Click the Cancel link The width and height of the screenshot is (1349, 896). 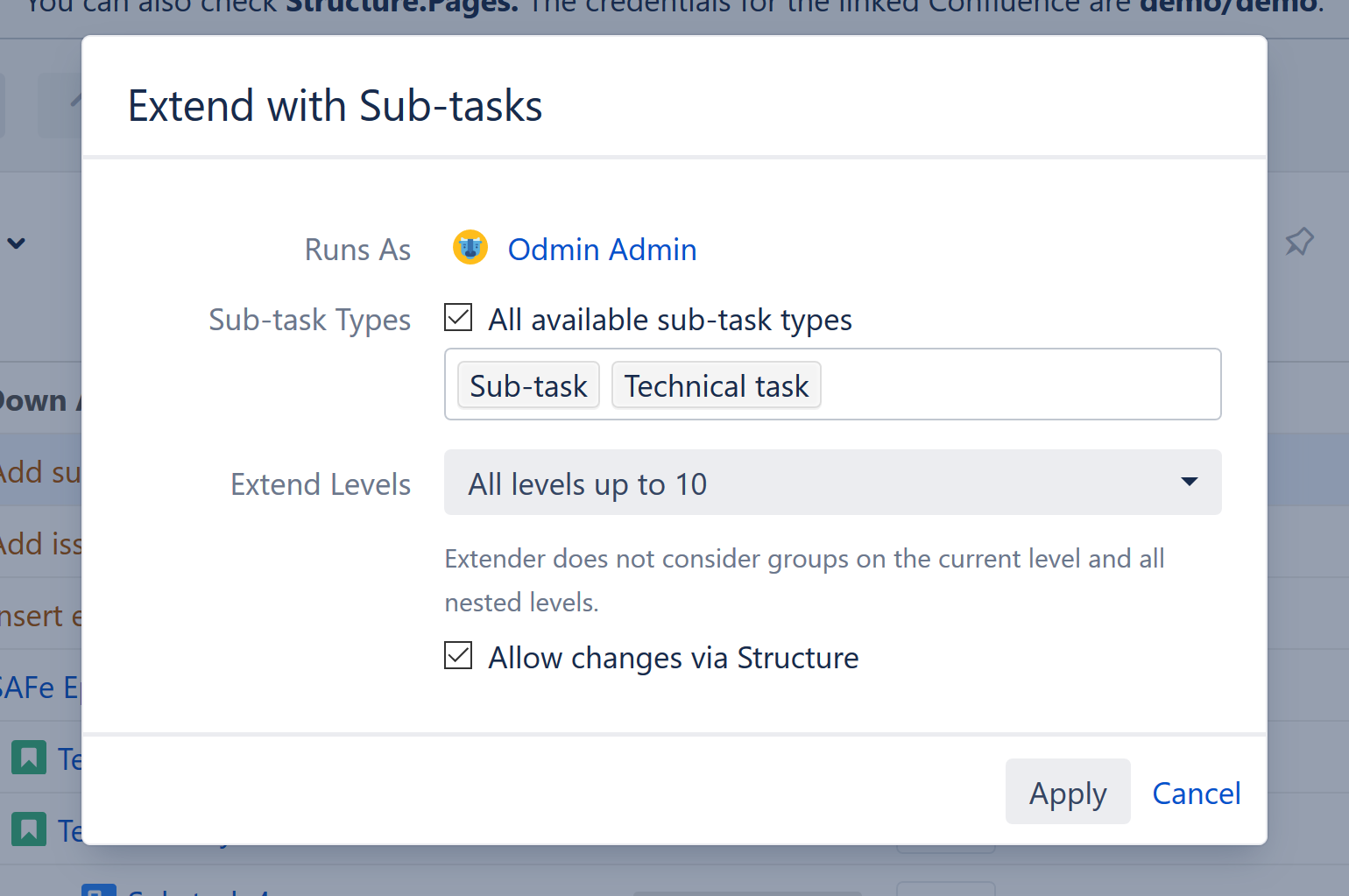pos(1197,792)
